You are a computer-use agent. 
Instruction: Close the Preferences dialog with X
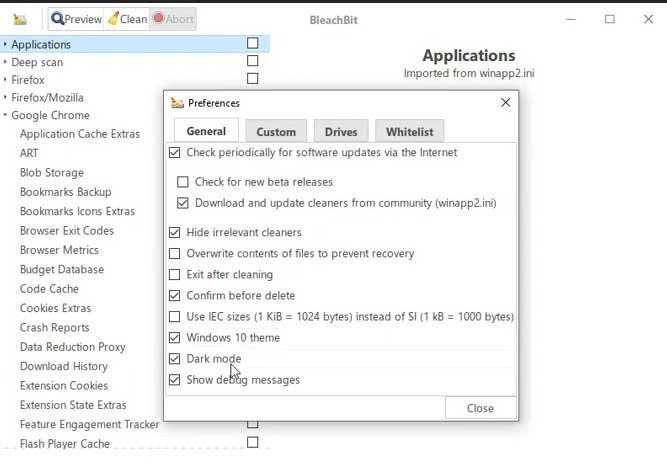[505, 102]
